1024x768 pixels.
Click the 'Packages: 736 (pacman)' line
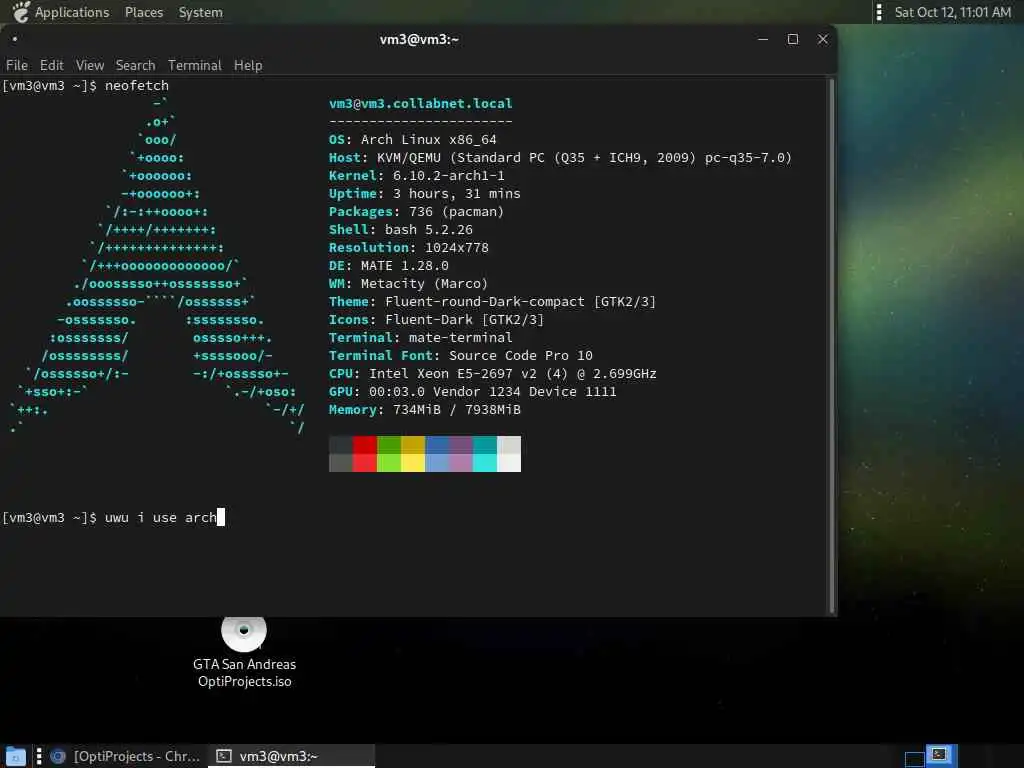point(417,212)
